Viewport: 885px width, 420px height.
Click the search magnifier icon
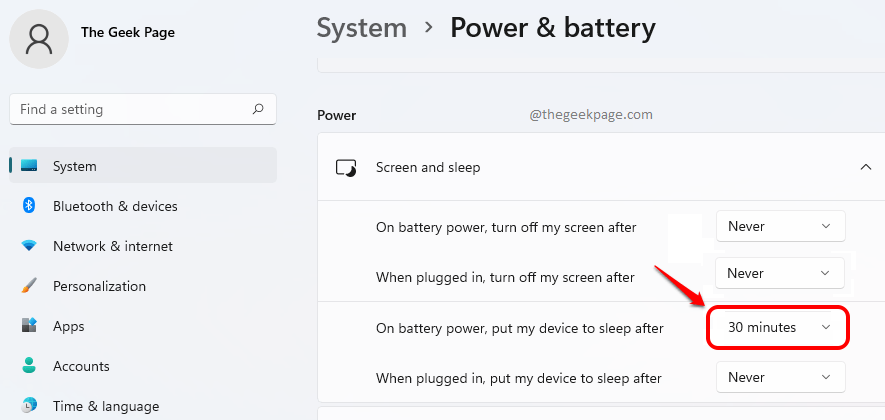pos(258,109)
